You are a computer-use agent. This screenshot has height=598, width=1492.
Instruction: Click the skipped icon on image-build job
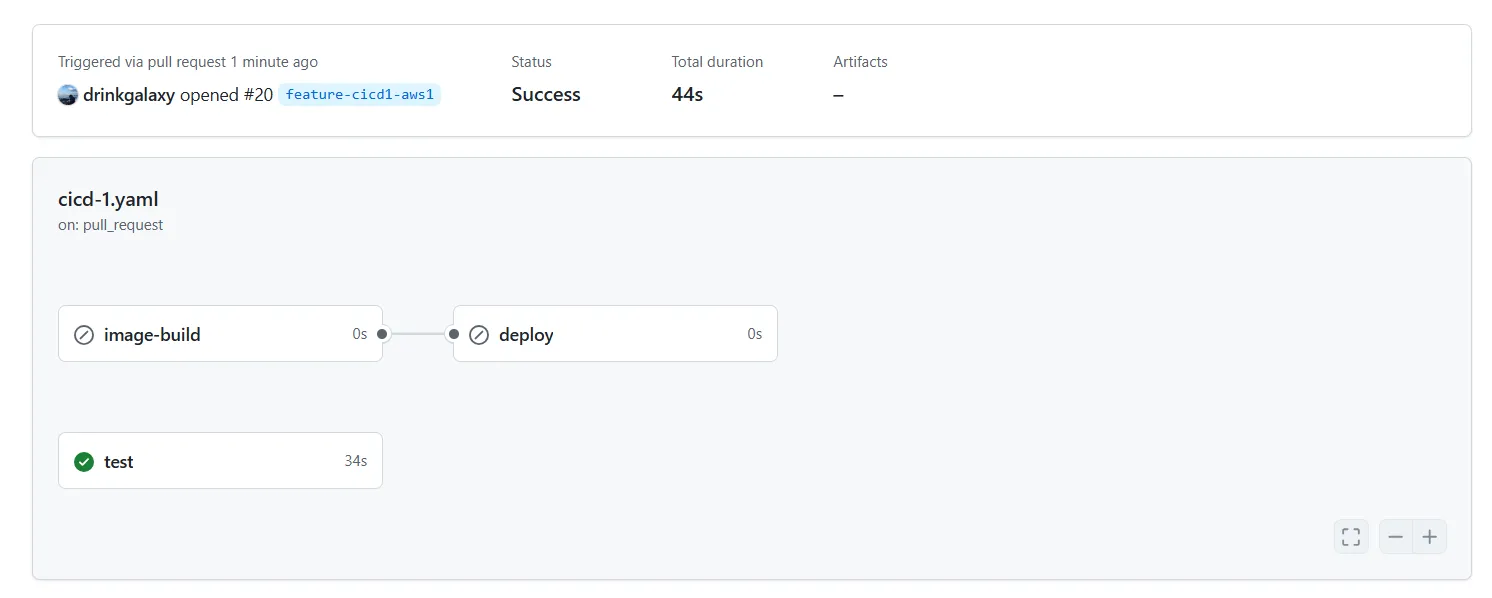pyautogui.click(x=84, y=334)
